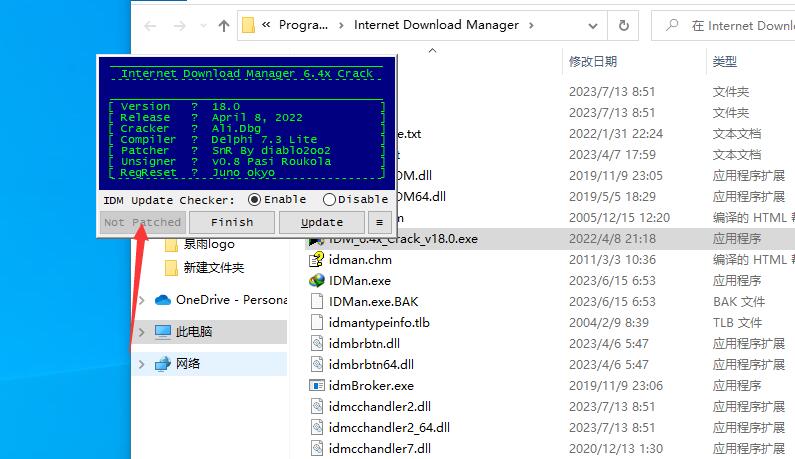795x459 pixels.
Task: Expand the 此电脑 tree node
Action: 141,332
